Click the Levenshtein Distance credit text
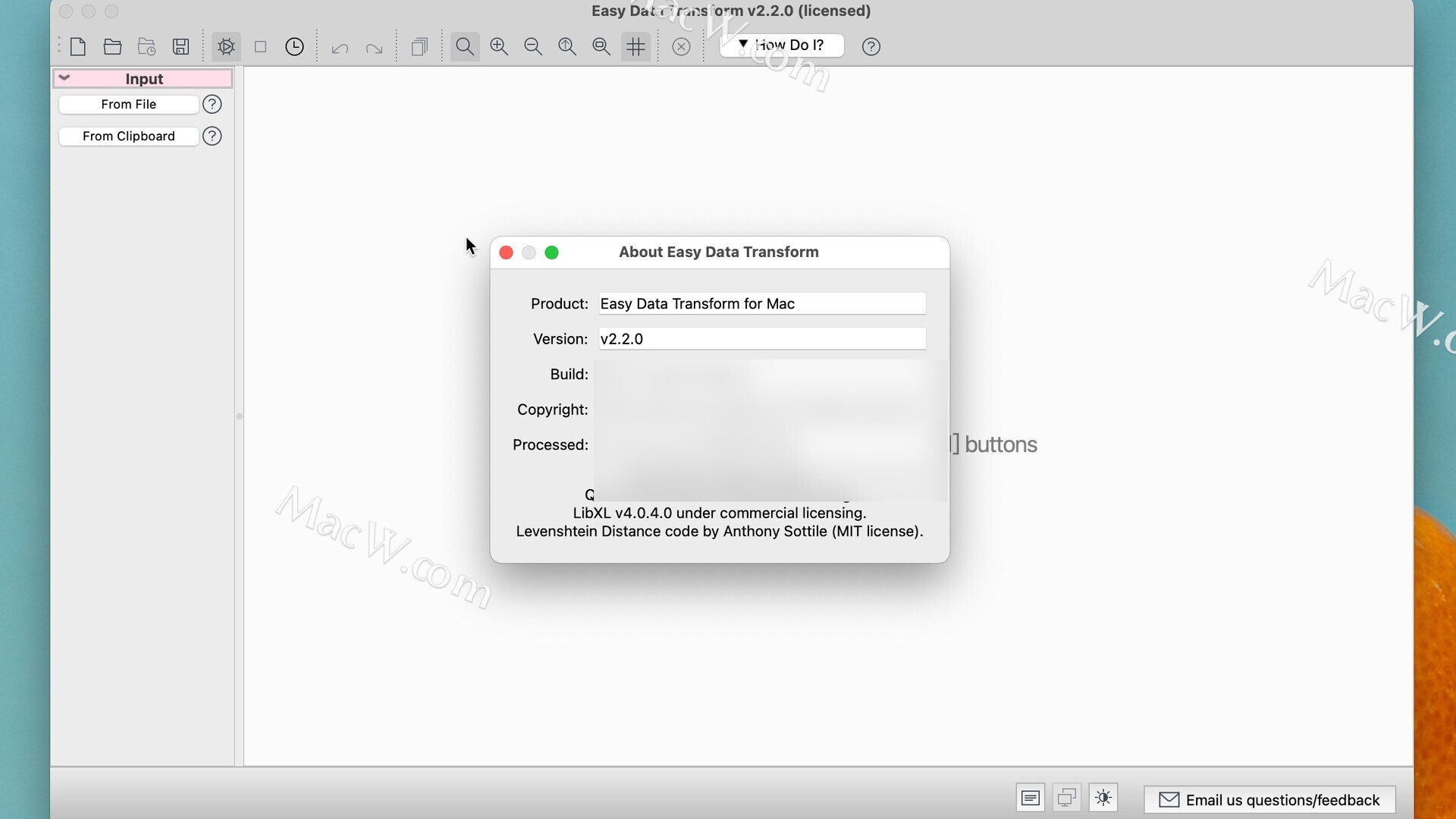Viewport: 1456px width, 819px height. (720, 532)
